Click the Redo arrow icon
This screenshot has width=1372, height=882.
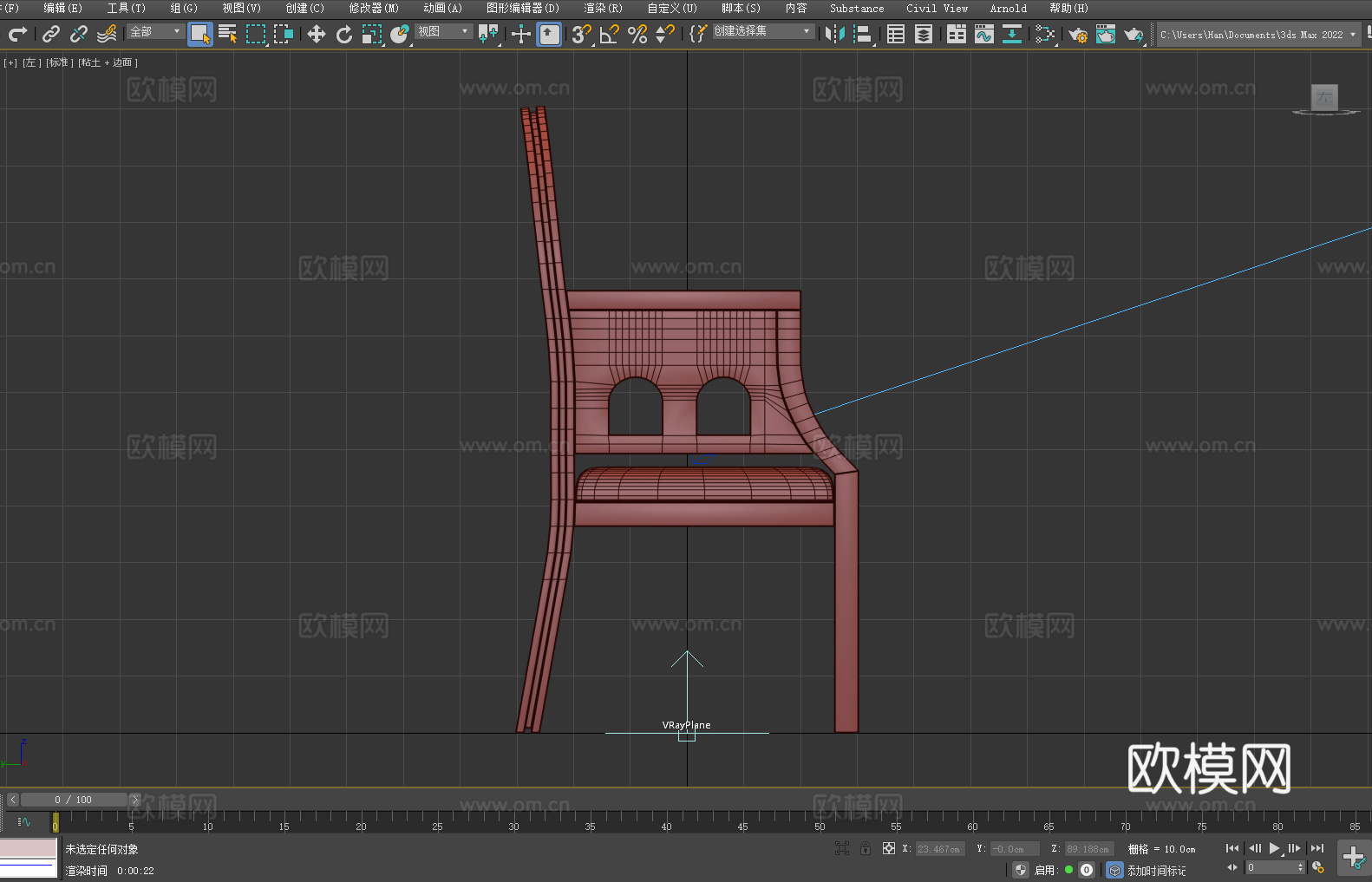tap(17, 34)
